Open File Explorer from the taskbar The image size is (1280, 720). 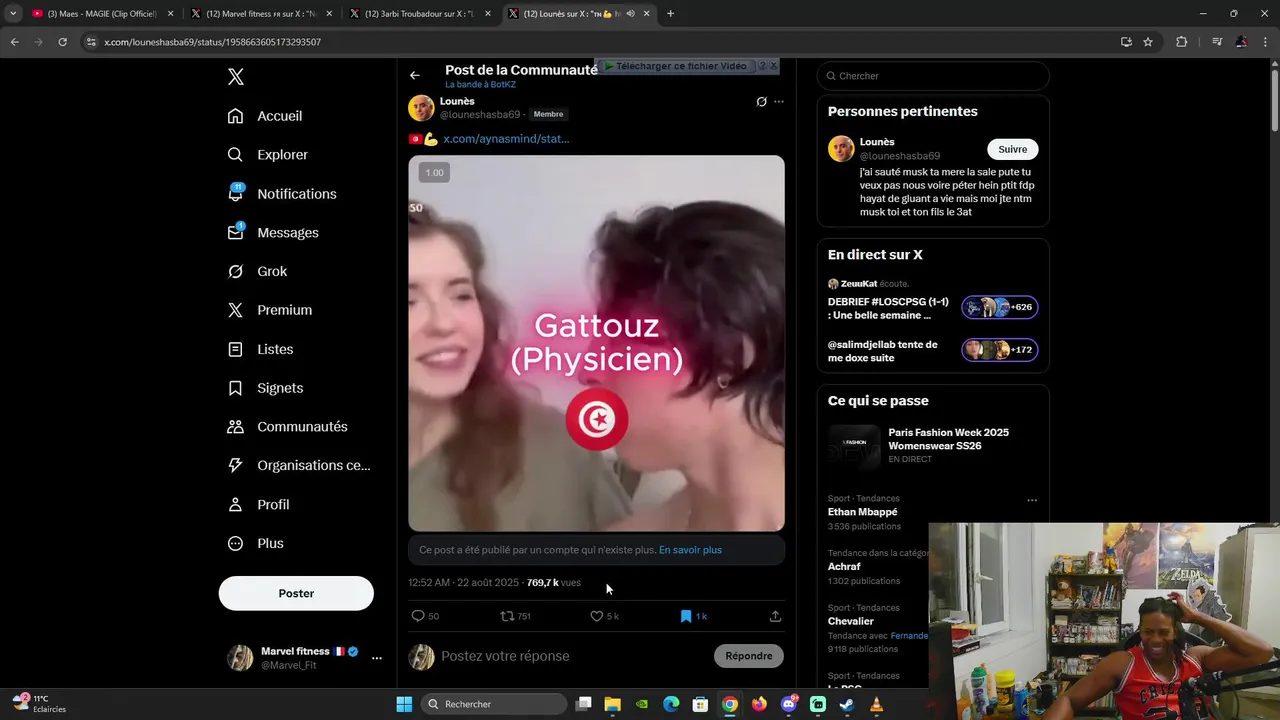pos(613,704)
